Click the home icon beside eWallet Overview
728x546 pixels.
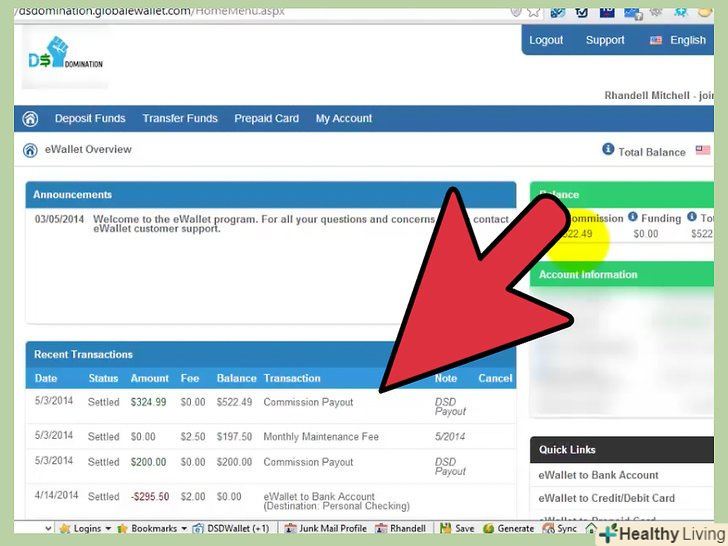click(x=30, y=150)
